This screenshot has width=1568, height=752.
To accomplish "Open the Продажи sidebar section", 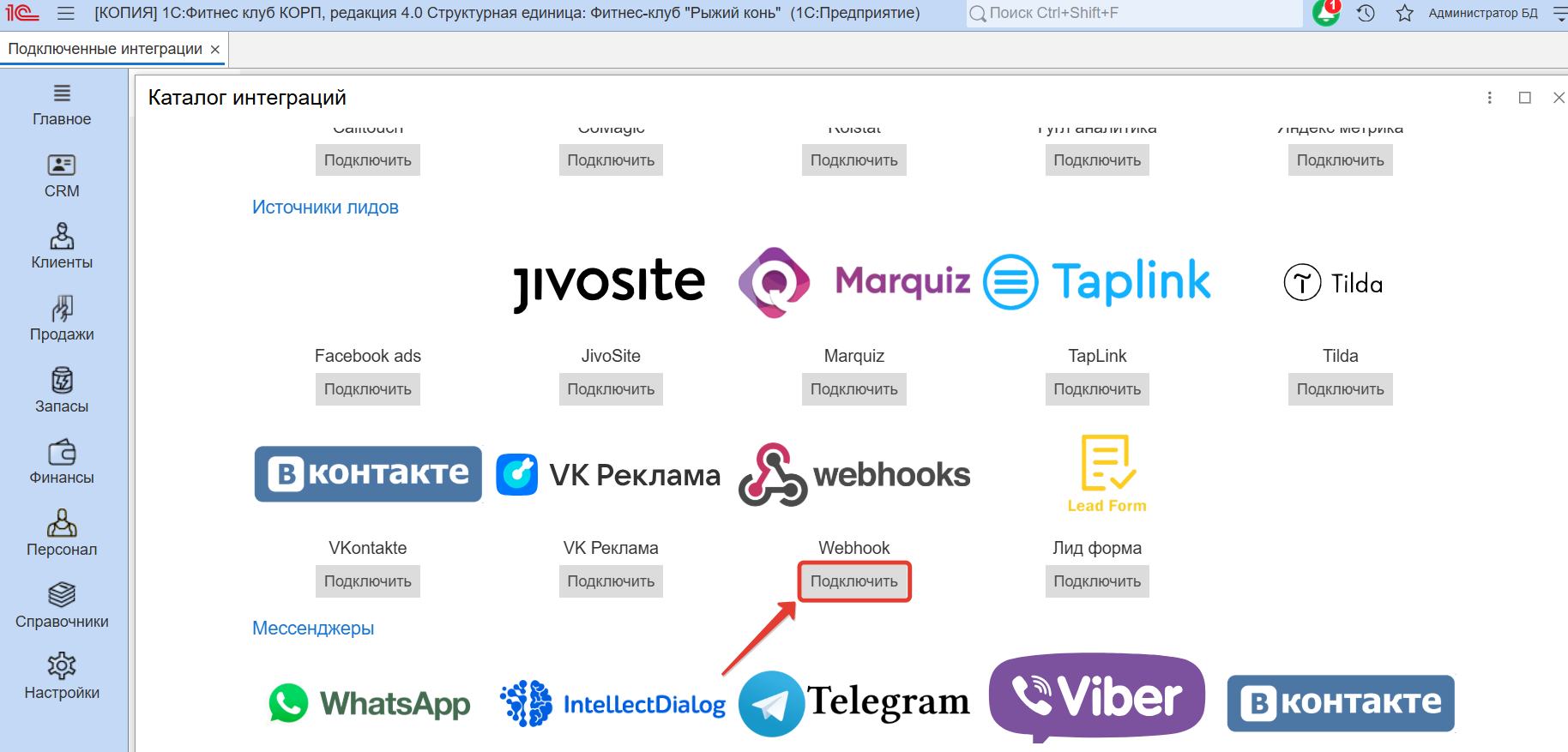I will tap(62, 319).
